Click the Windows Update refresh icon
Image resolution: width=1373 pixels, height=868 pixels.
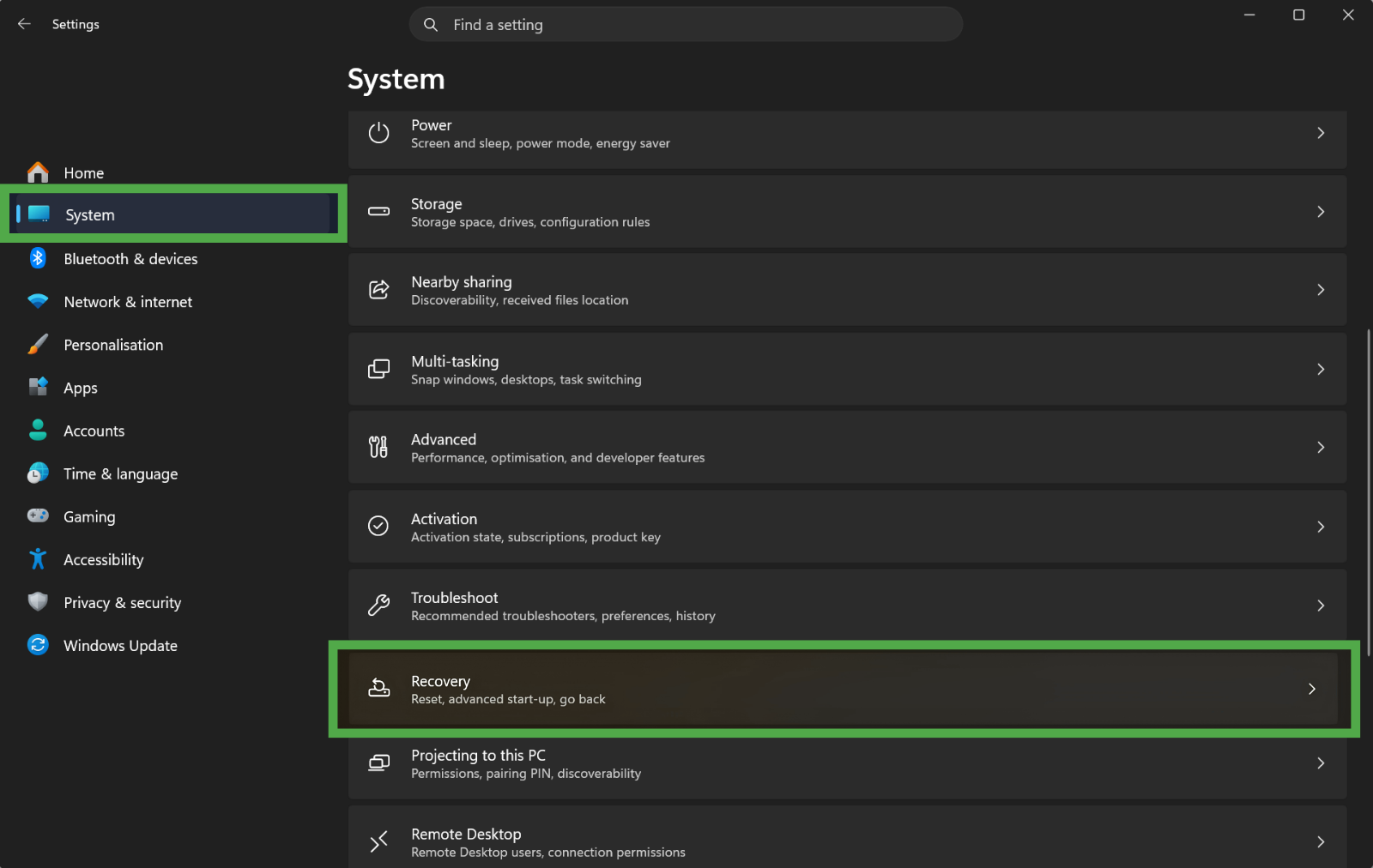38,644
